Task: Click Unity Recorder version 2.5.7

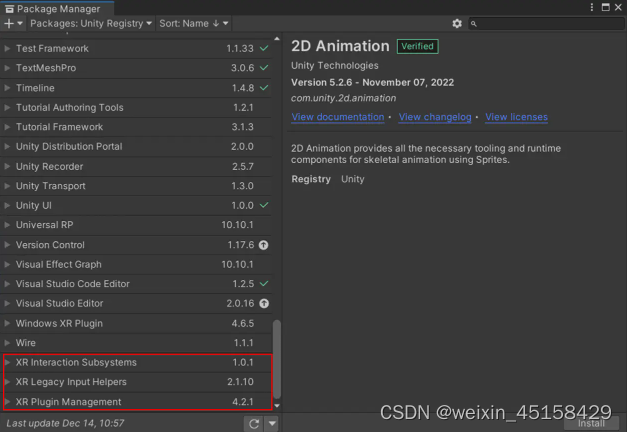Action: pos(243,166)
